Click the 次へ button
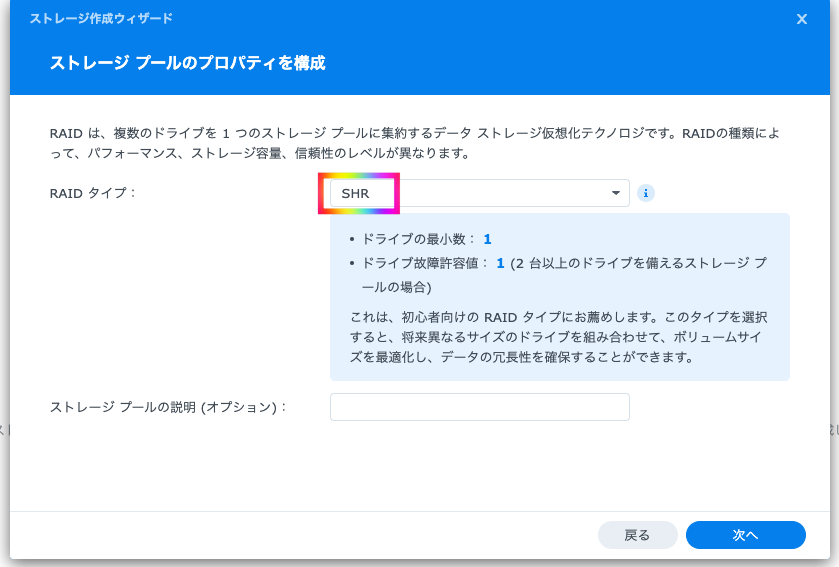 point(745,535)
